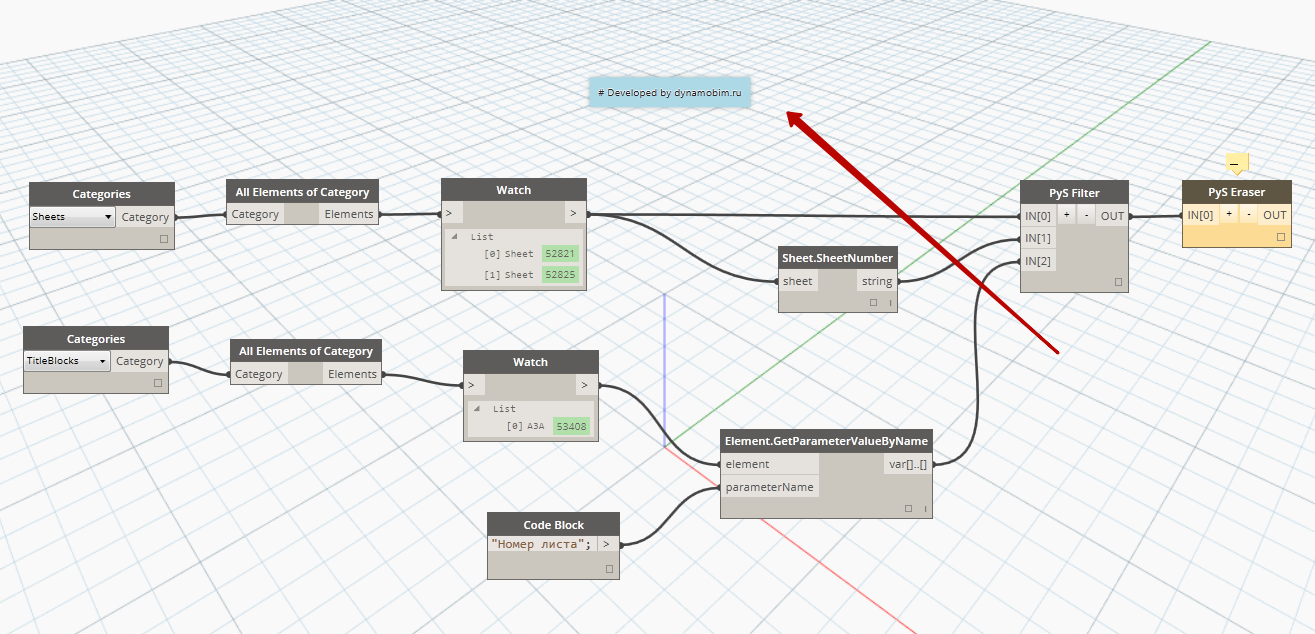
Task: Click the small square icon on Element.GetParameterValueByName node
Action: tap(908, 508)
